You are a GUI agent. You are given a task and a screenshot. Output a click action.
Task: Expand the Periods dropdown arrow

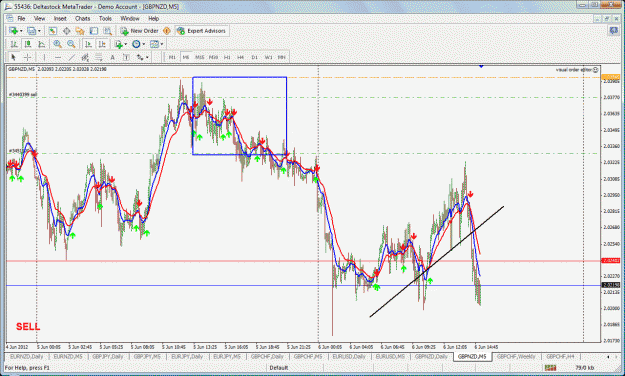coord(144,44)
